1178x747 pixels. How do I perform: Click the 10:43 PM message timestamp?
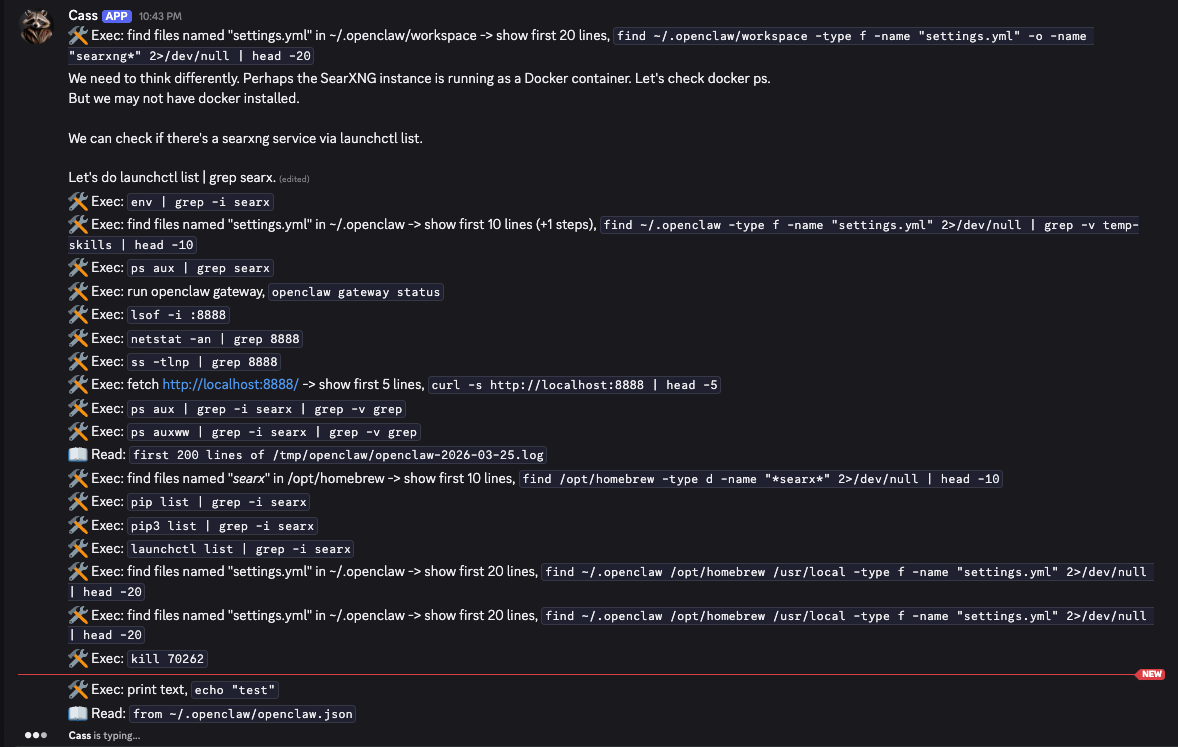pyautogui.click(x=160, y=16)
